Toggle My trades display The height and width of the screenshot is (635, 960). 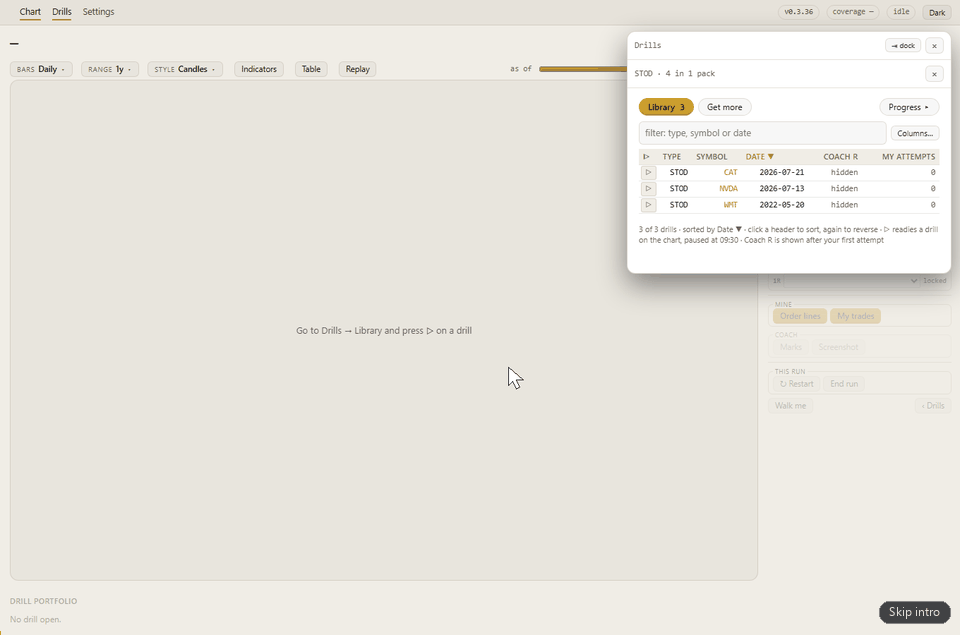(855, 316)
